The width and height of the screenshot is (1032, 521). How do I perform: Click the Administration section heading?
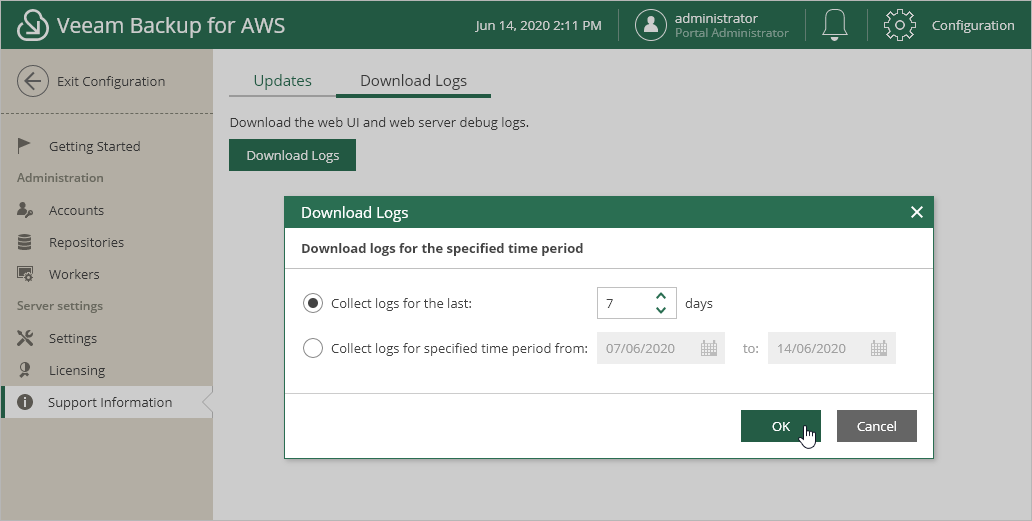pos(60,178)
